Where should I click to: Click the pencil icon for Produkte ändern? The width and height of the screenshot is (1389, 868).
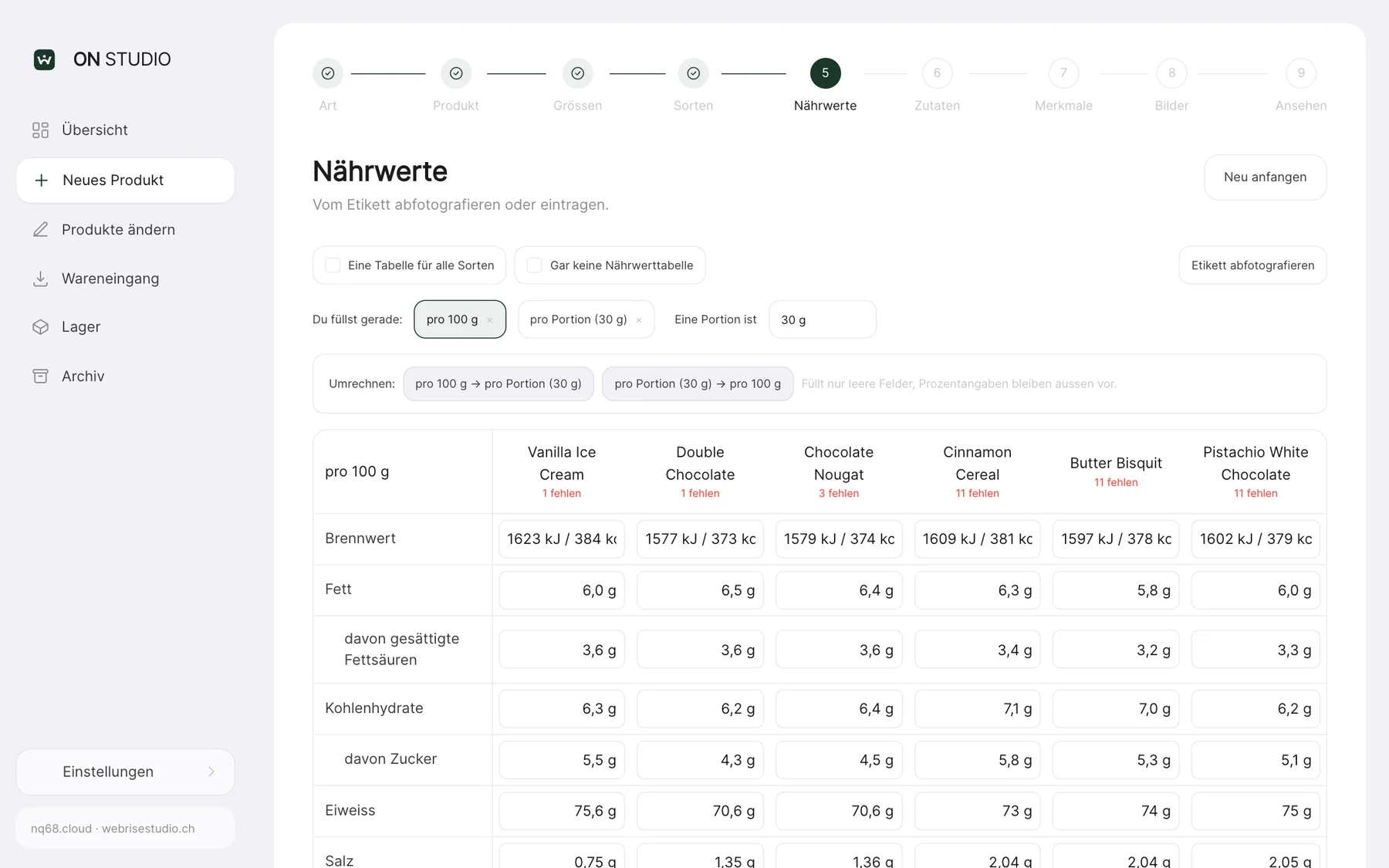coord(40,229)
